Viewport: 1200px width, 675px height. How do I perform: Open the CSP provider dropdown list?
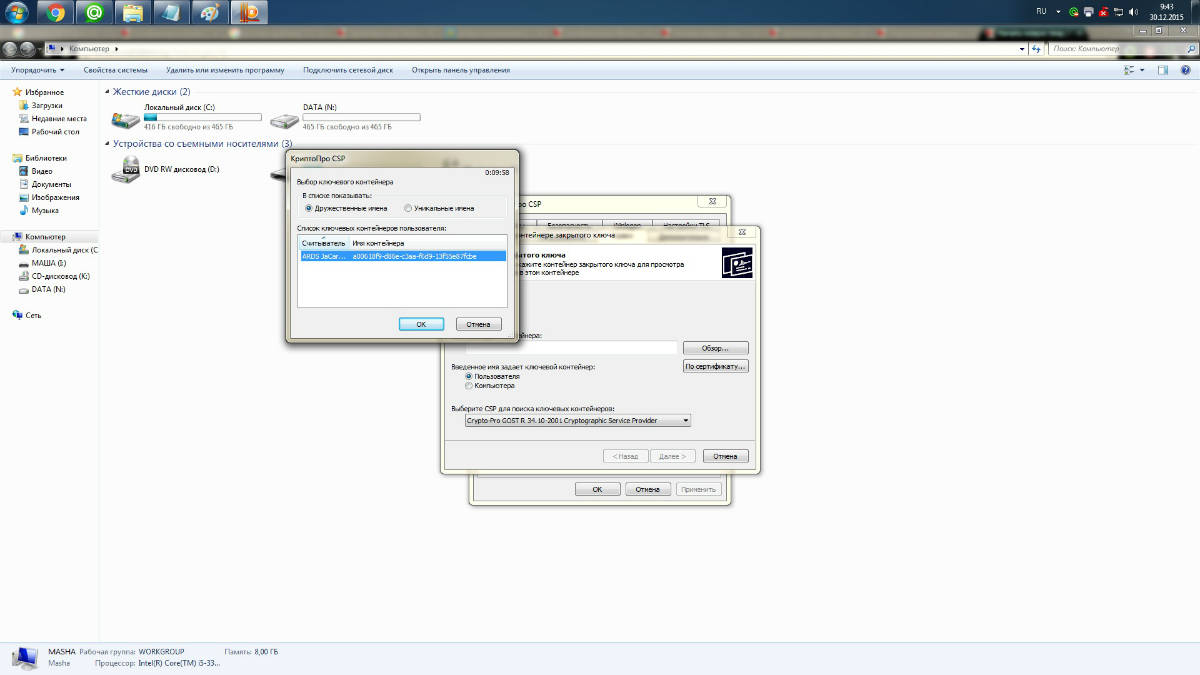(684, 421)
